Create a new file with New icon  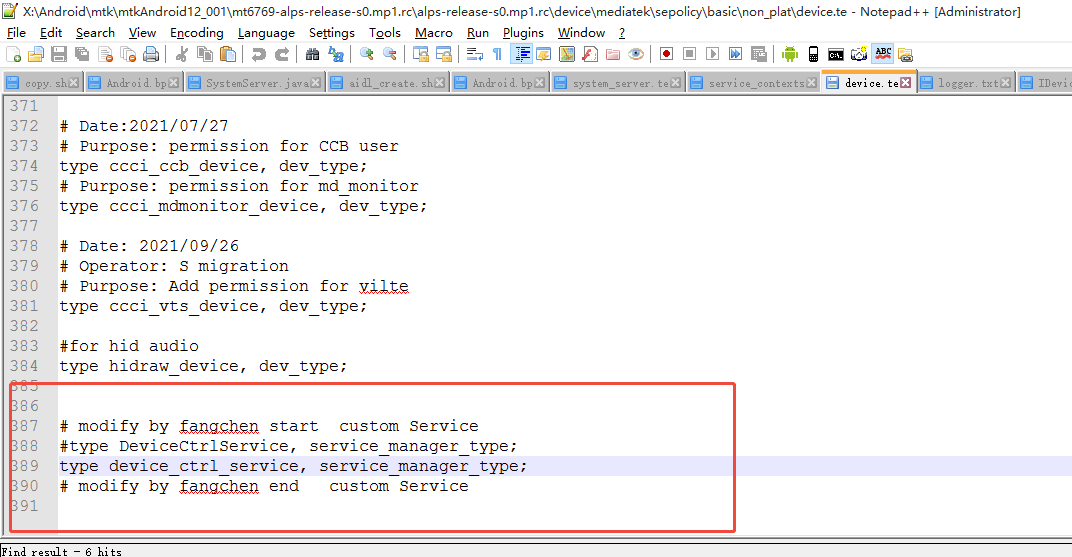coord(13,55)
